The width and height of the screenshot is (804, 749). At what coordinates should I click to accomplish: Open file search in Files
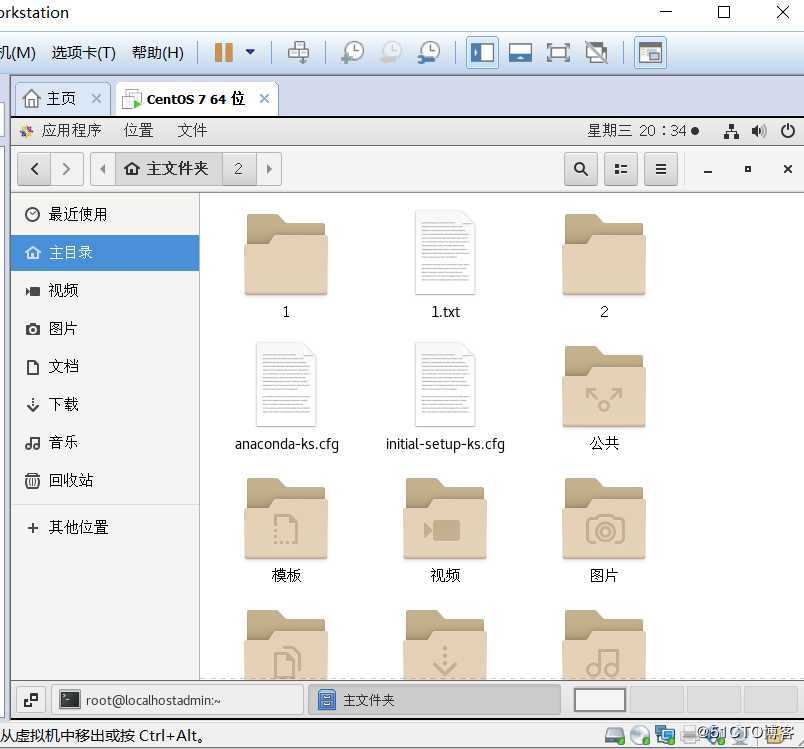click(x=580, y=169)
